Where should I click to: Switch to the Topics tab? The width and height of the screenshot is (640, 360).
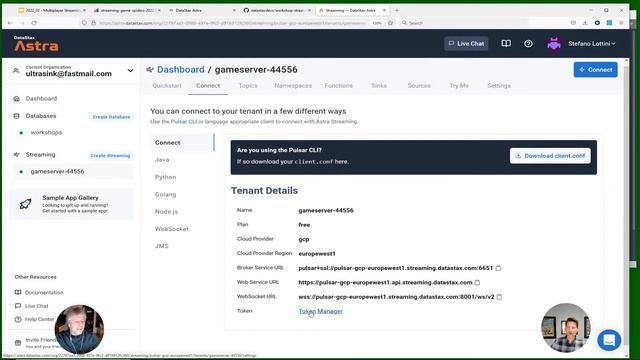248,86
